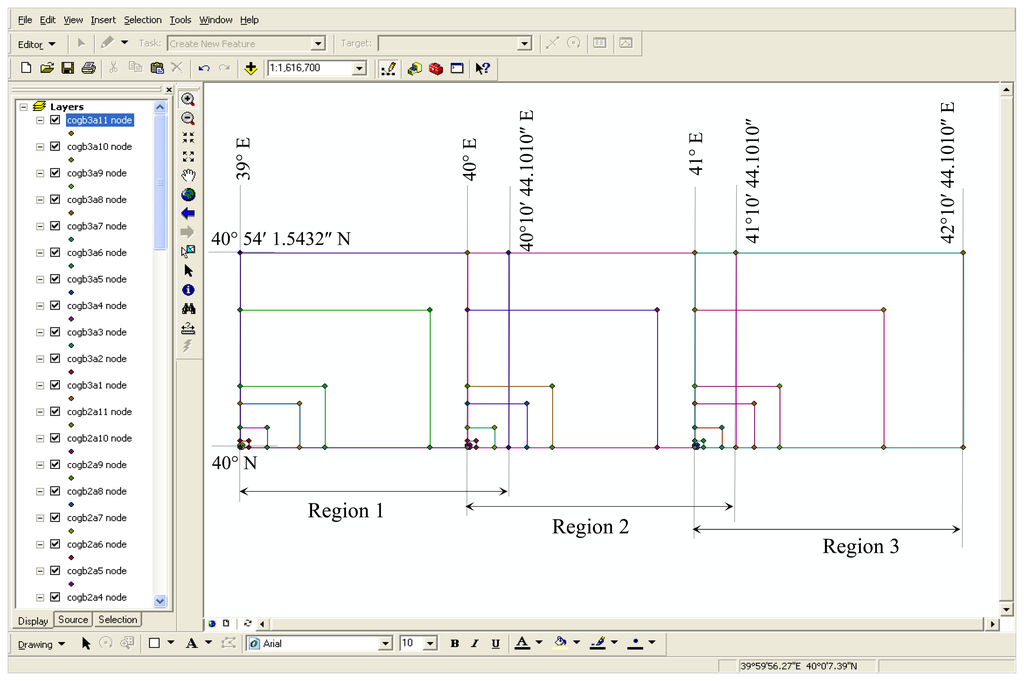Switch to the Source tab

coord(72,620)
